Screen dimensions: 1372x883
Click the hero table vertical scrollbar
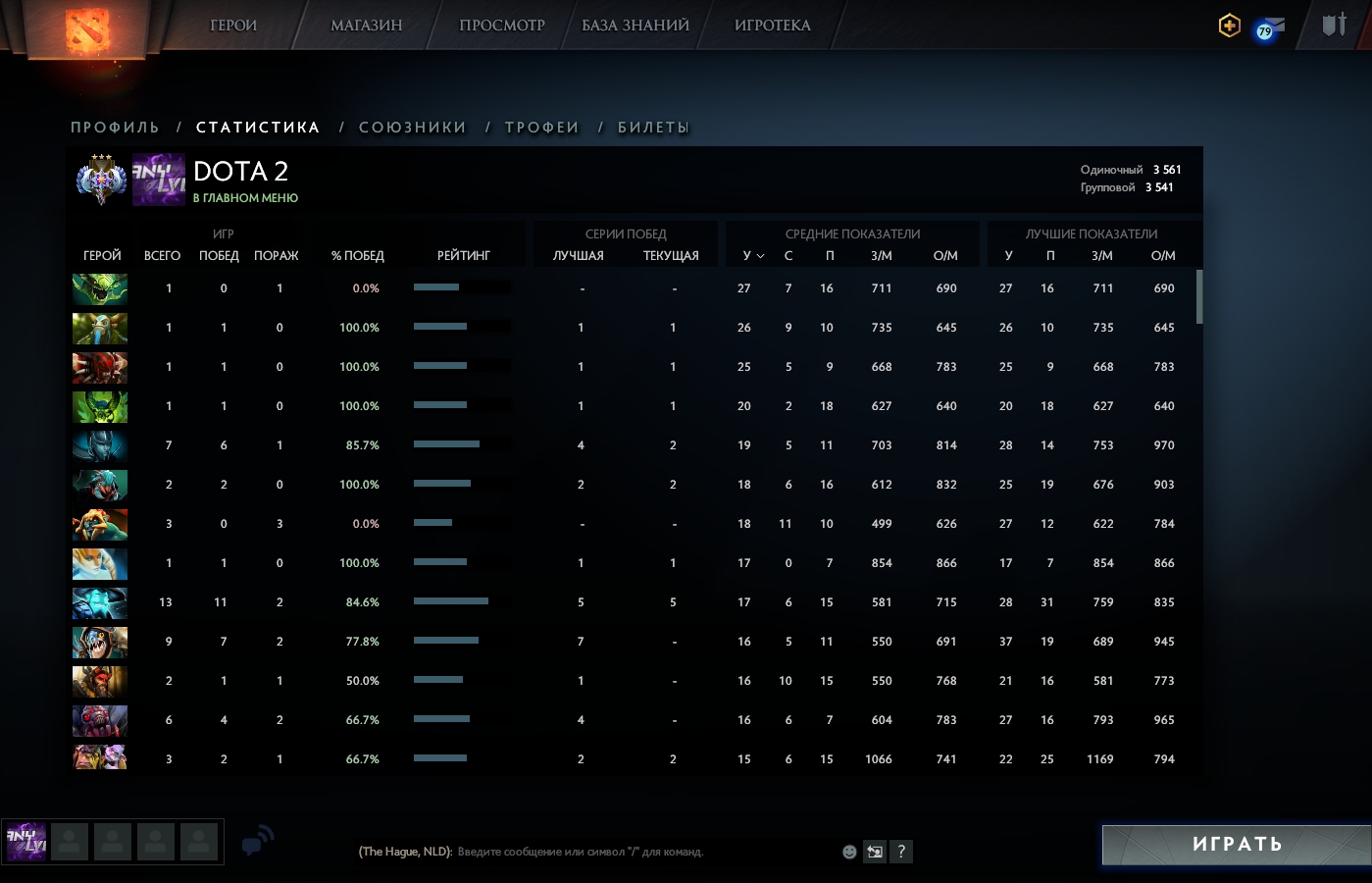1199,297
